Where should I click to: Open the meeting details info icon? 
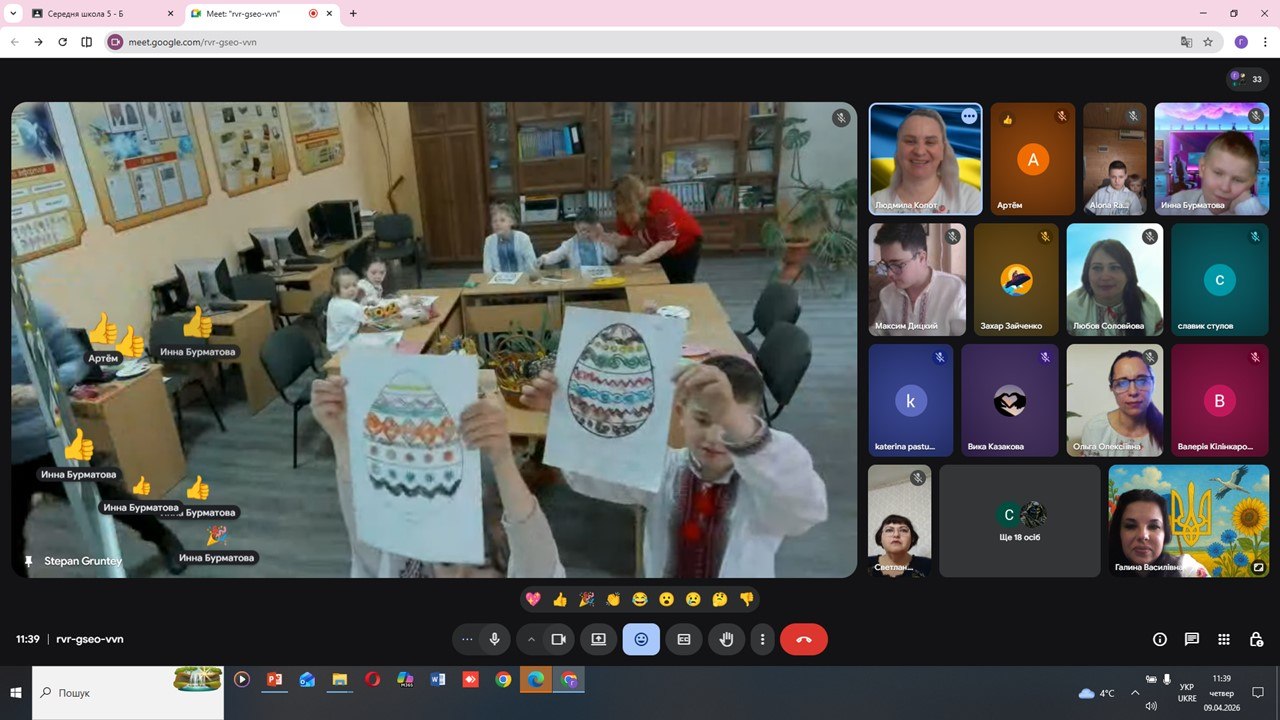point(1160,639)
